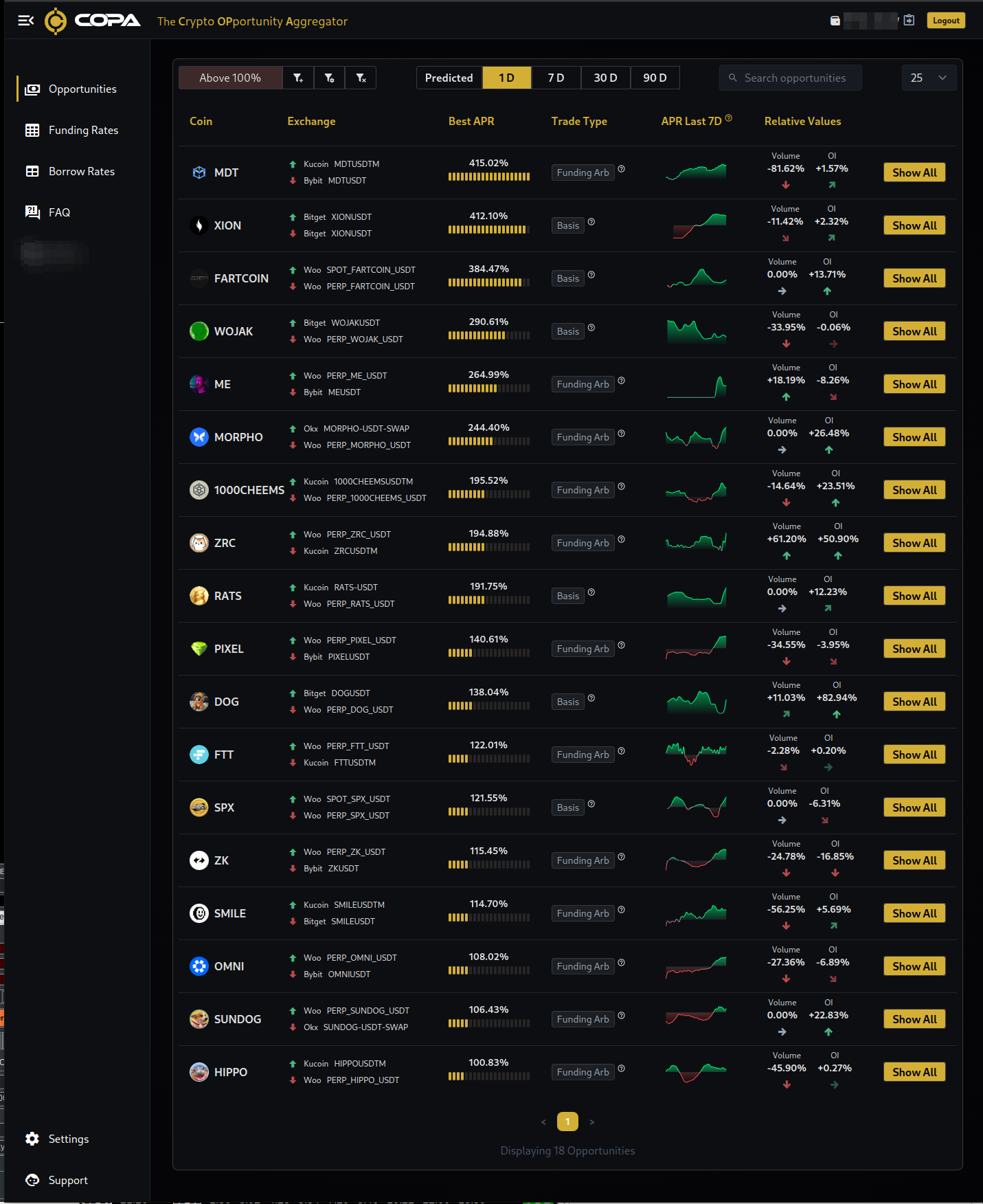
Task: Click the filter settings funnel icon
Action: (x=330, y=78)
